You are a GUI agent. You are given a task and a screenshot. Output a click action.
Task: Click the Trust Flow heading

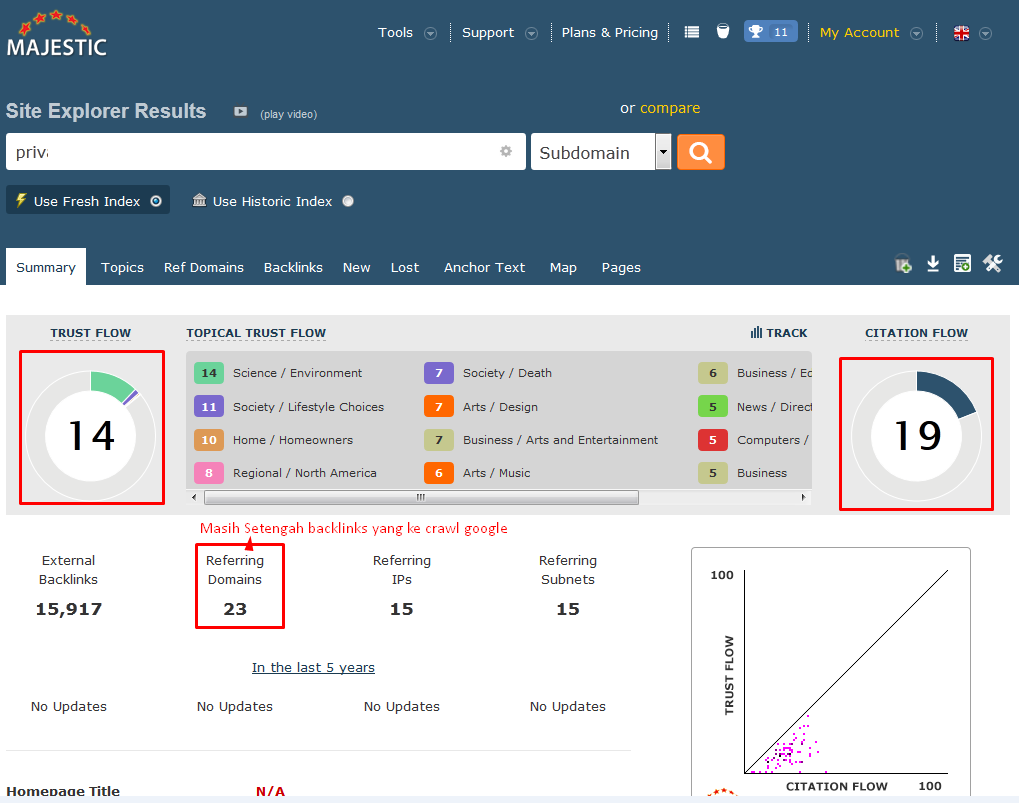click(91, 333)
